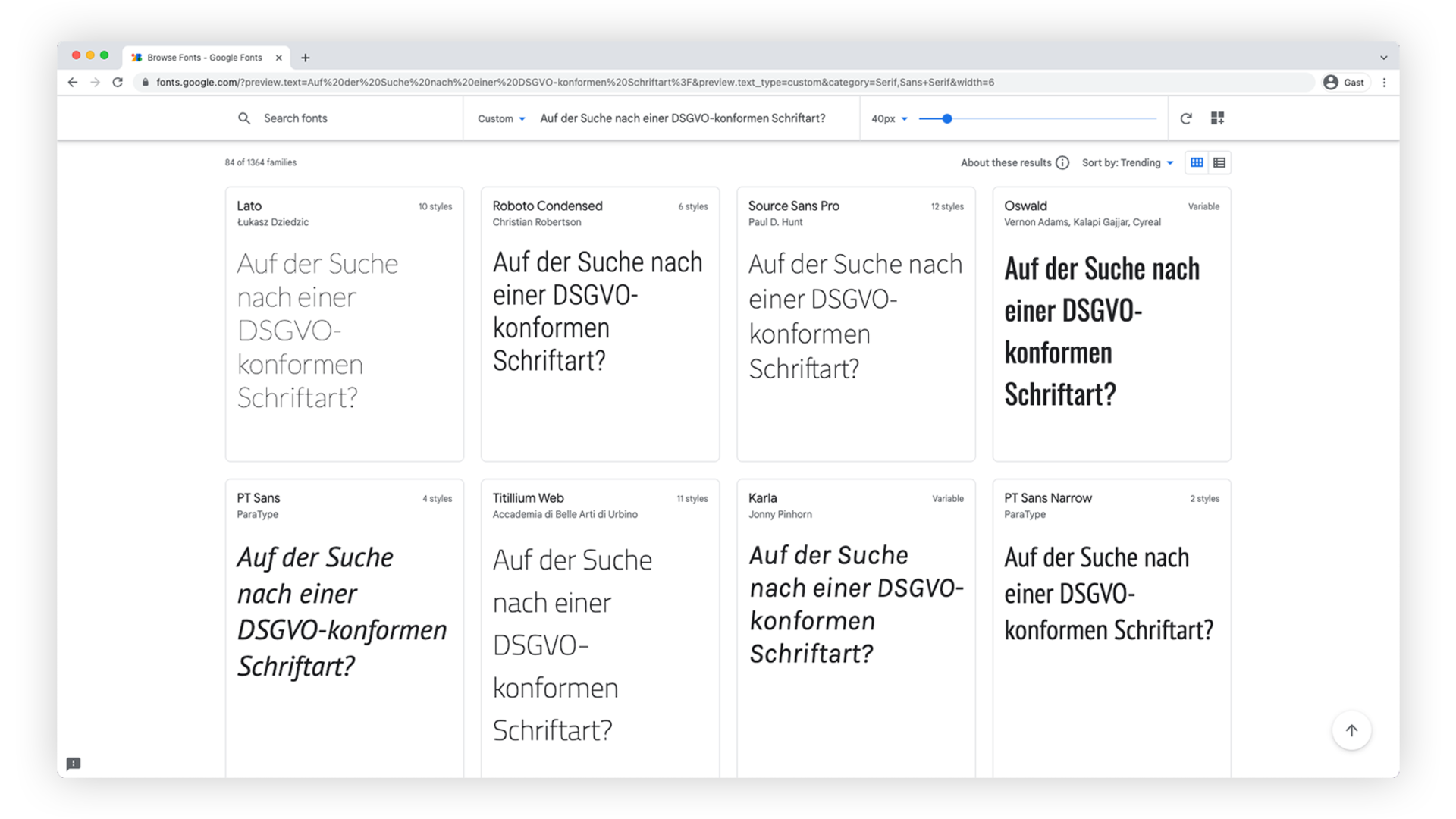Click designer name Jonny Pinhorn
1456x819 pixels.
[780, 514]
